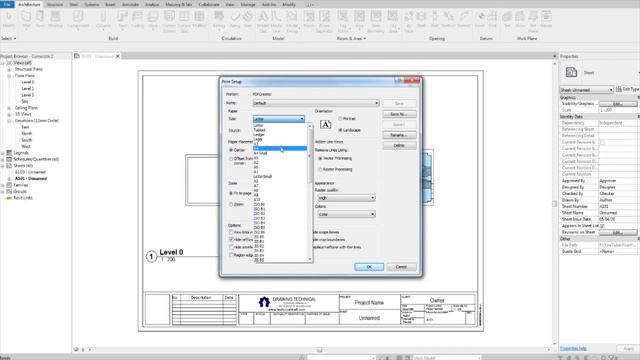Open the Manage ribbon tab
The height and width of the screenshot is (360, 640).
[247, 4]
